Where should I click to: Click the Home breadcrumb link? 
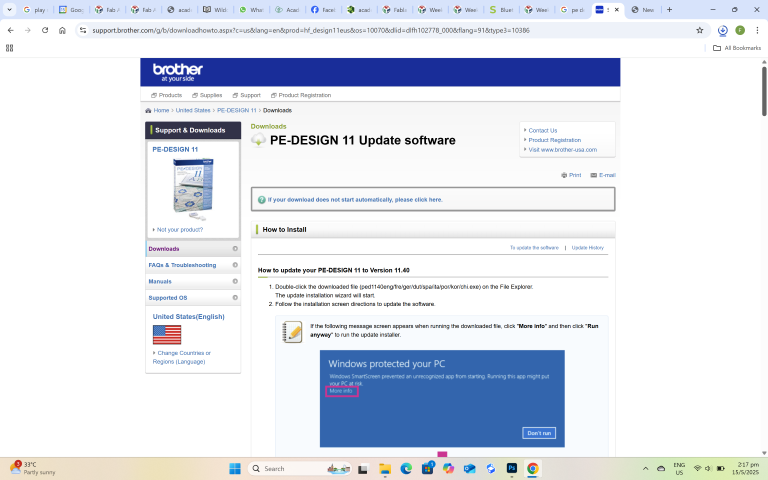pyautogui.click(x=161, y=110)
